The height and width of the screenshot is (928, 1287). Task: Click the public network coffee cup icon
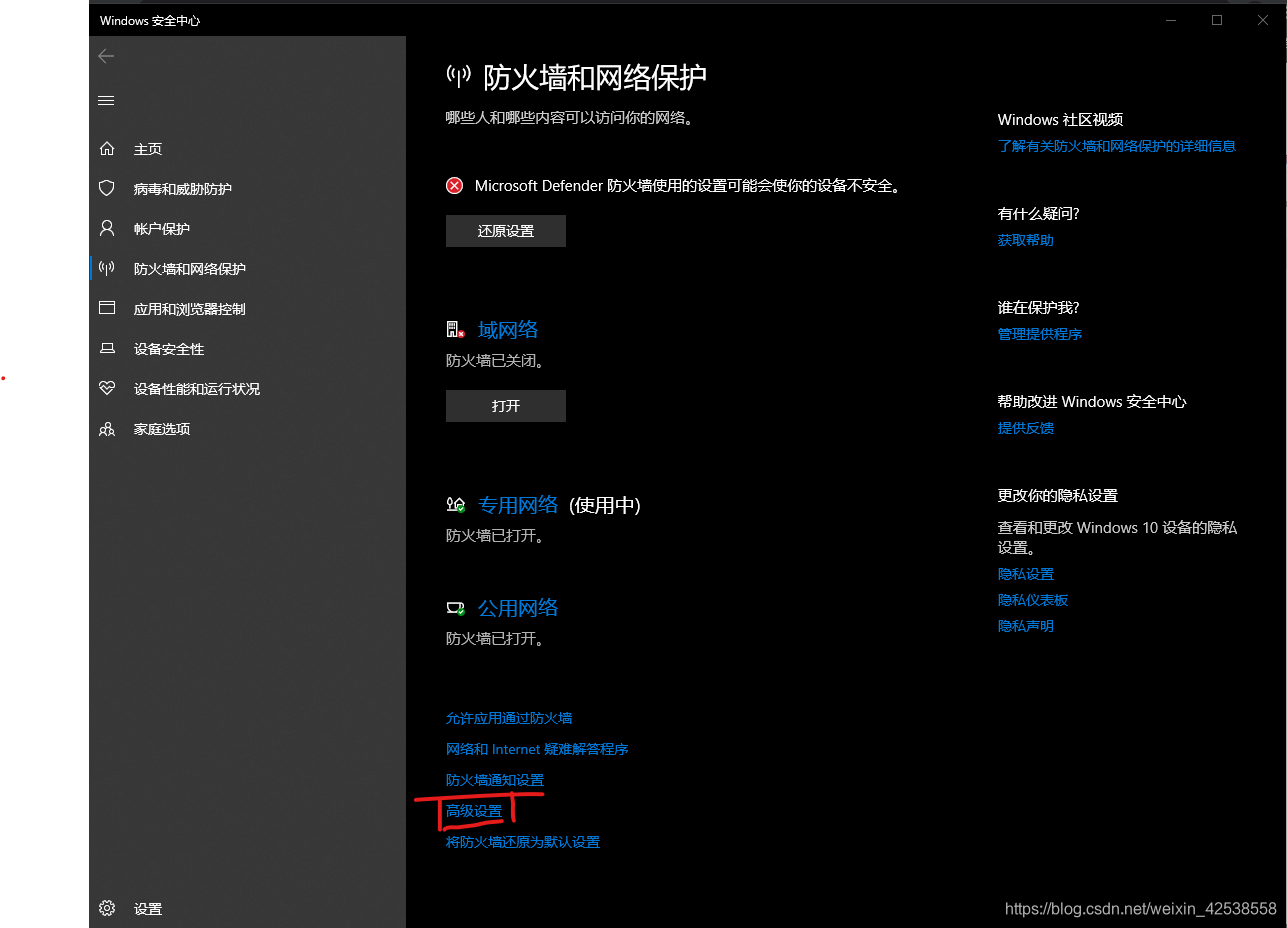pos(456,608)
